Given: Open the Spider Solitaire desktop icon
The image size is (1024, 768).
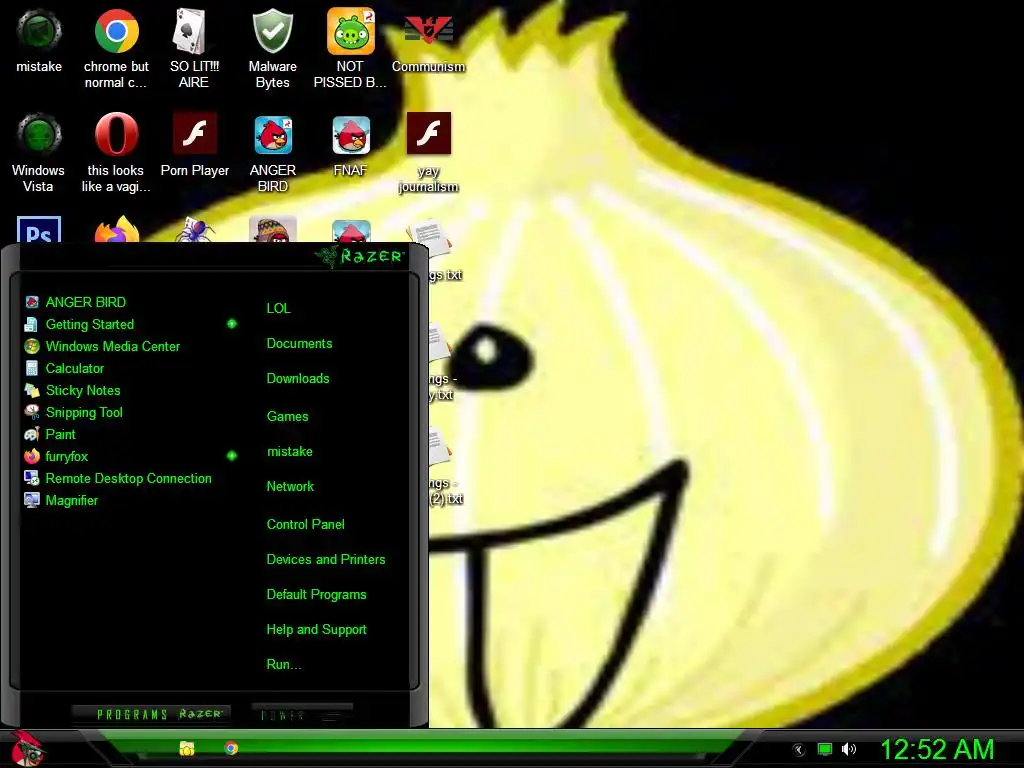Looking at the screenshot, I should click(195, 229).
